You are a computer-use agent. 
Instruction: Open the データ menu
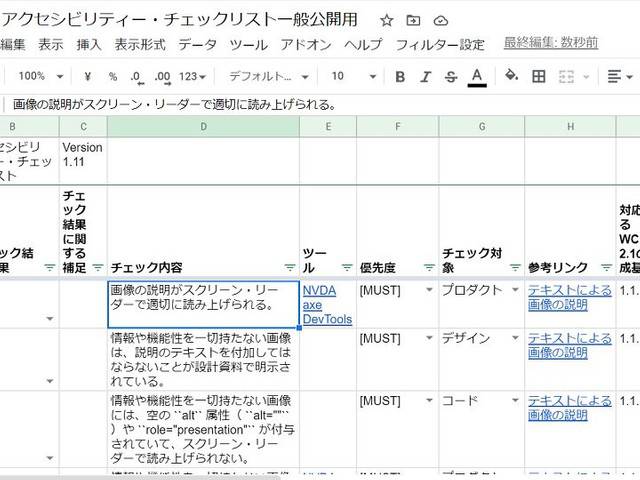click(198, 44)
